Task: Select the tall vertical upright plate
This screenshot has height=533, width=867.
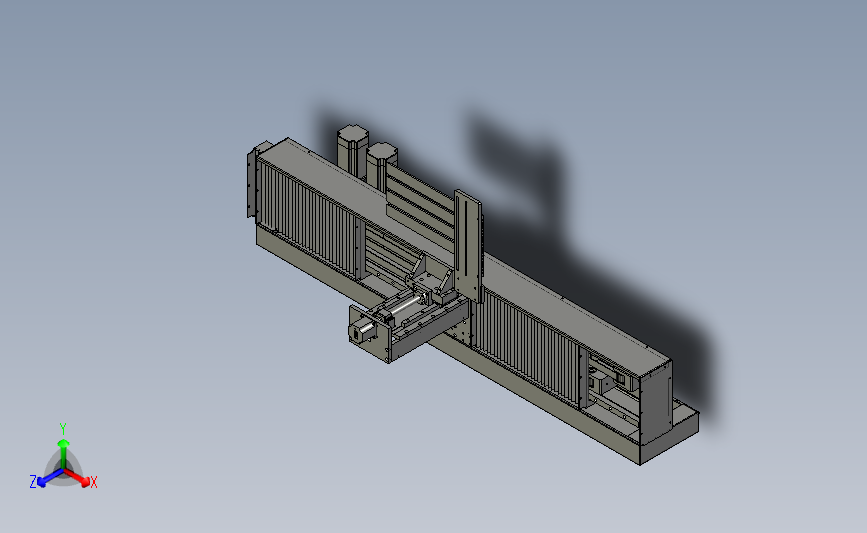Action: click(468, 246)
